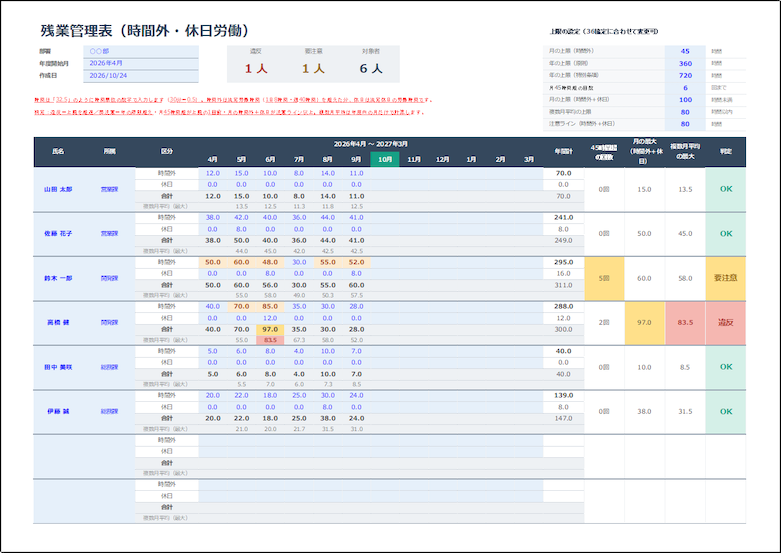Select employee name 鈴木 一郎

[x=58, y=278]
